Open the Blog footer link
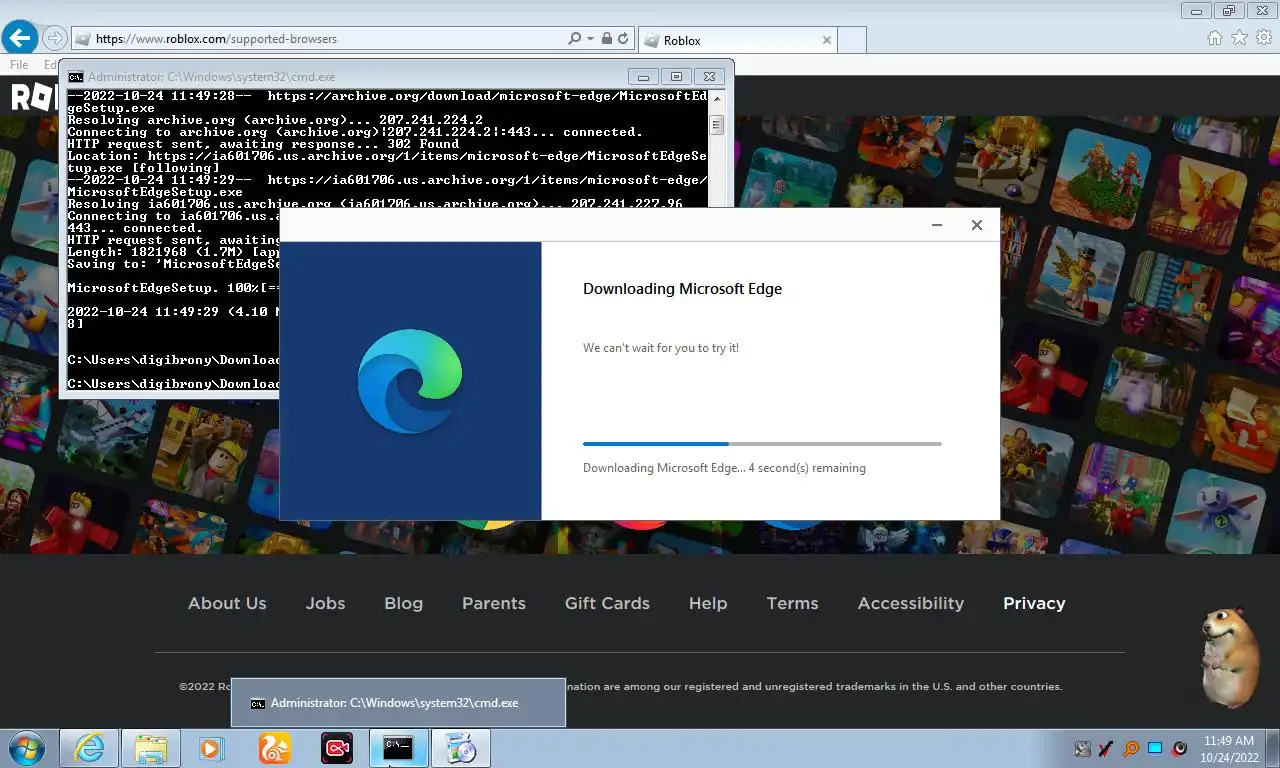Screen dimensions: 1280x768 click(403, 603)
